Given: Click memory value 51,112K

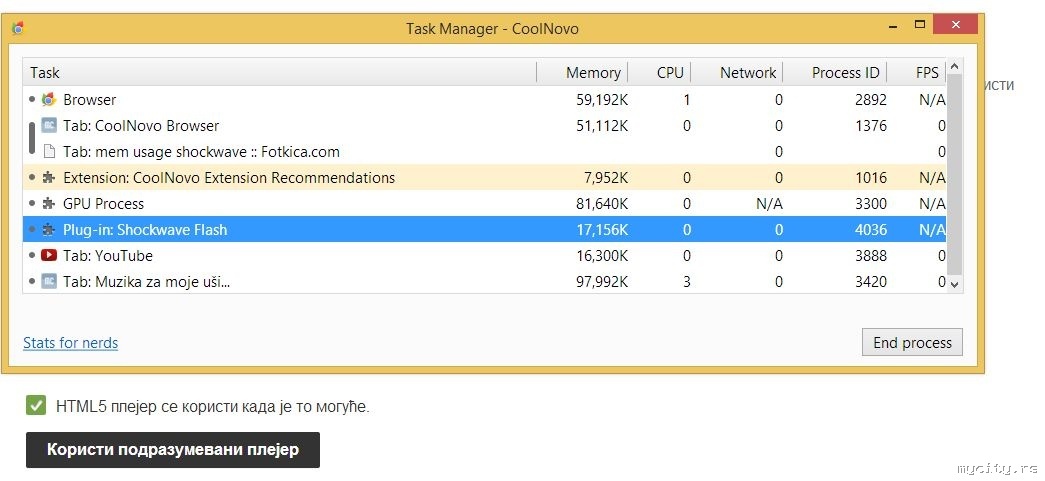Looking at the screenshot, I should (602, 125).
